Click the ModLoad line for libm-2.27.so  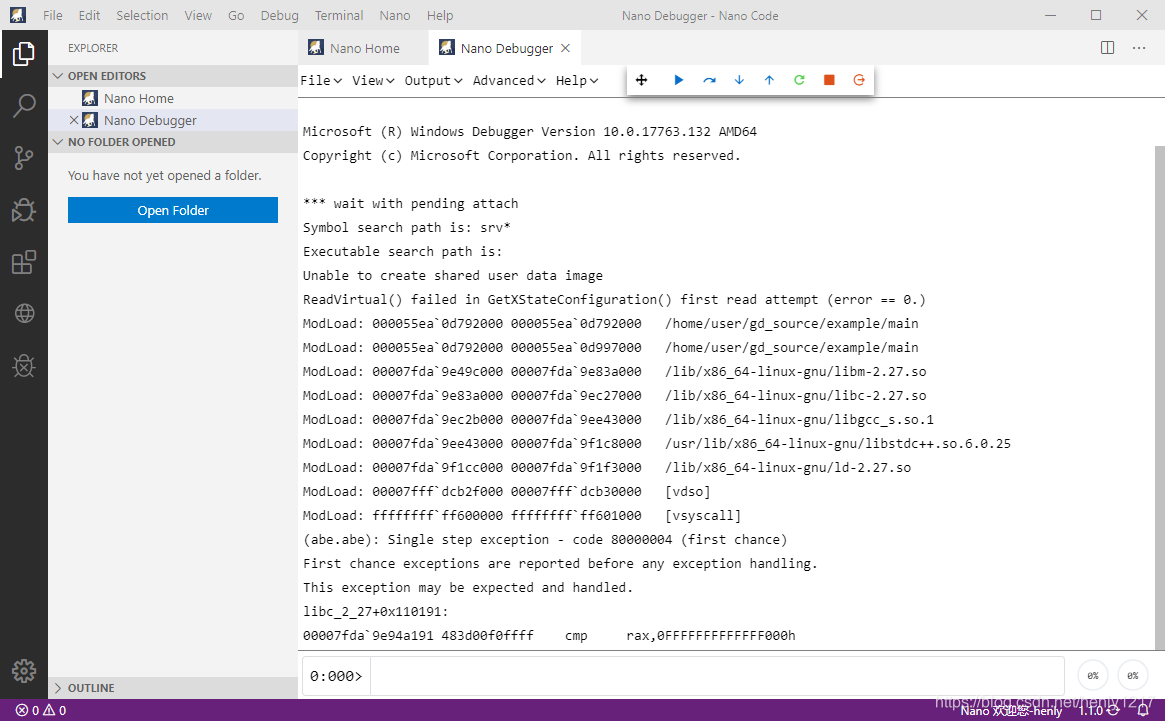pyautogui.click(x=614, y=372)
